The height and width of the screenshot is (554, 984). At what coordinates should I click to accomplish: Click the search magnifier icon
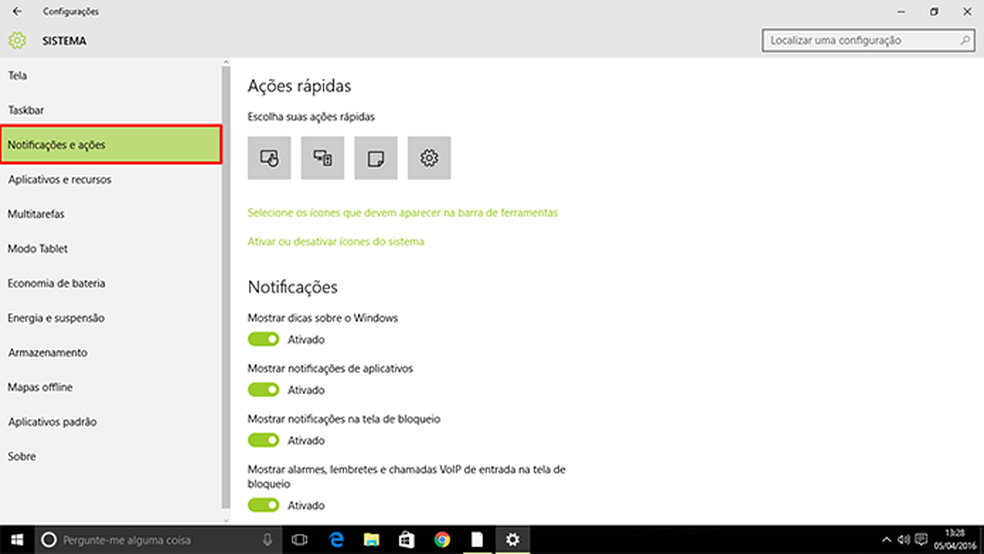(x=965, y=40)
